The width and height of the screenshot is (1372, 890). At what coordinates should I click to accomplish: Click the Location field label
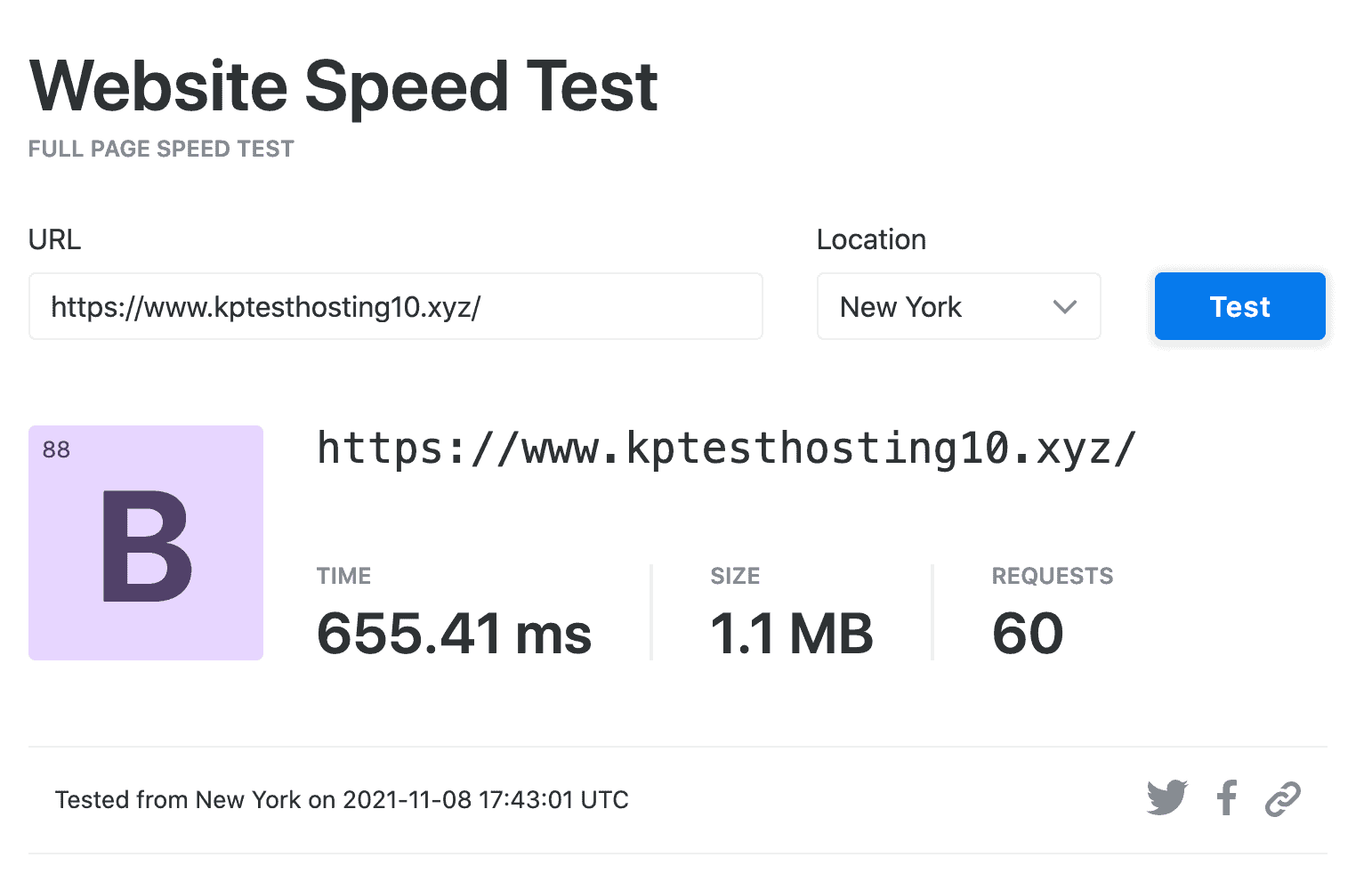click(x=871, y=239)
